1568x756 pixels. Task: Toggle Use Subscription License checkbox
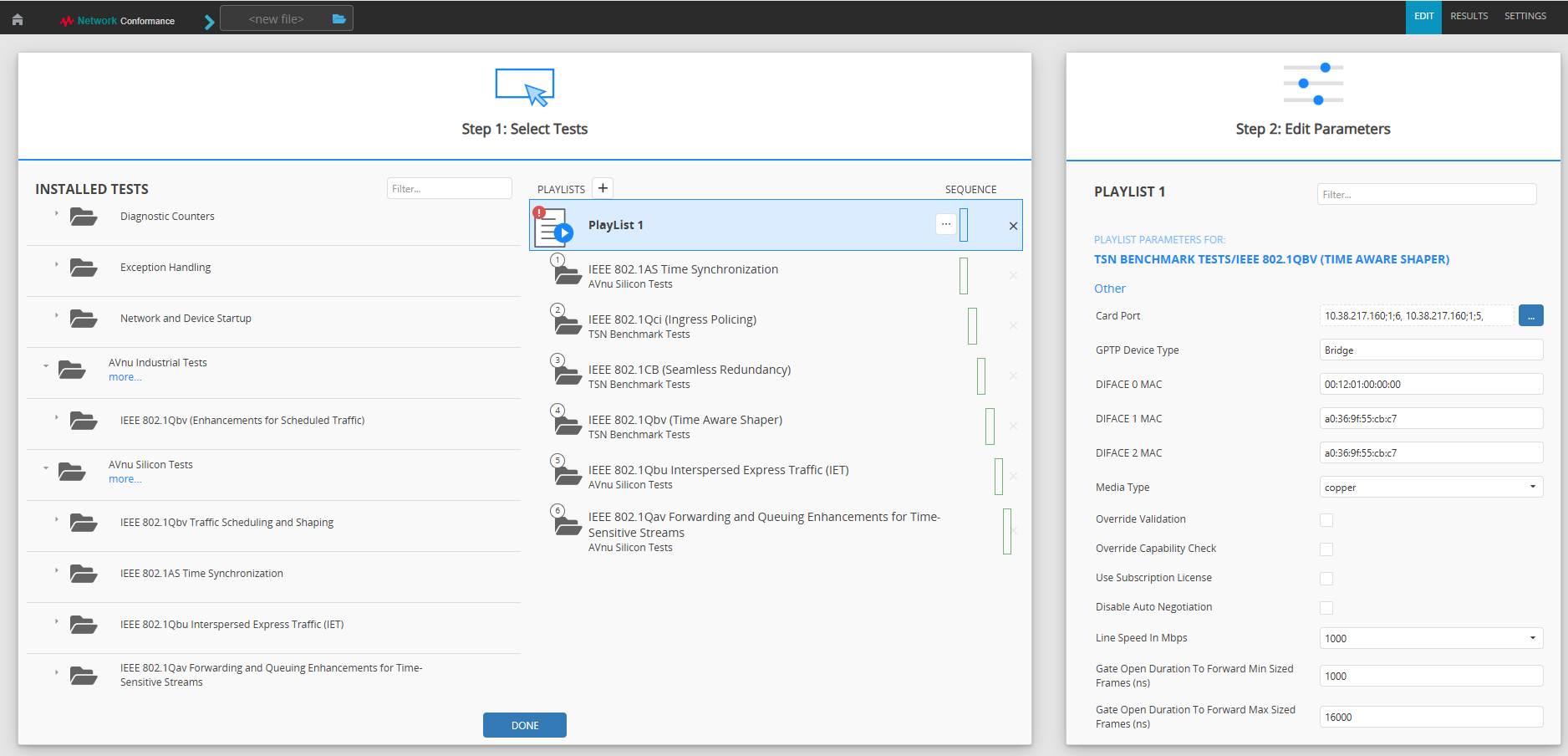click(1326, 579)
